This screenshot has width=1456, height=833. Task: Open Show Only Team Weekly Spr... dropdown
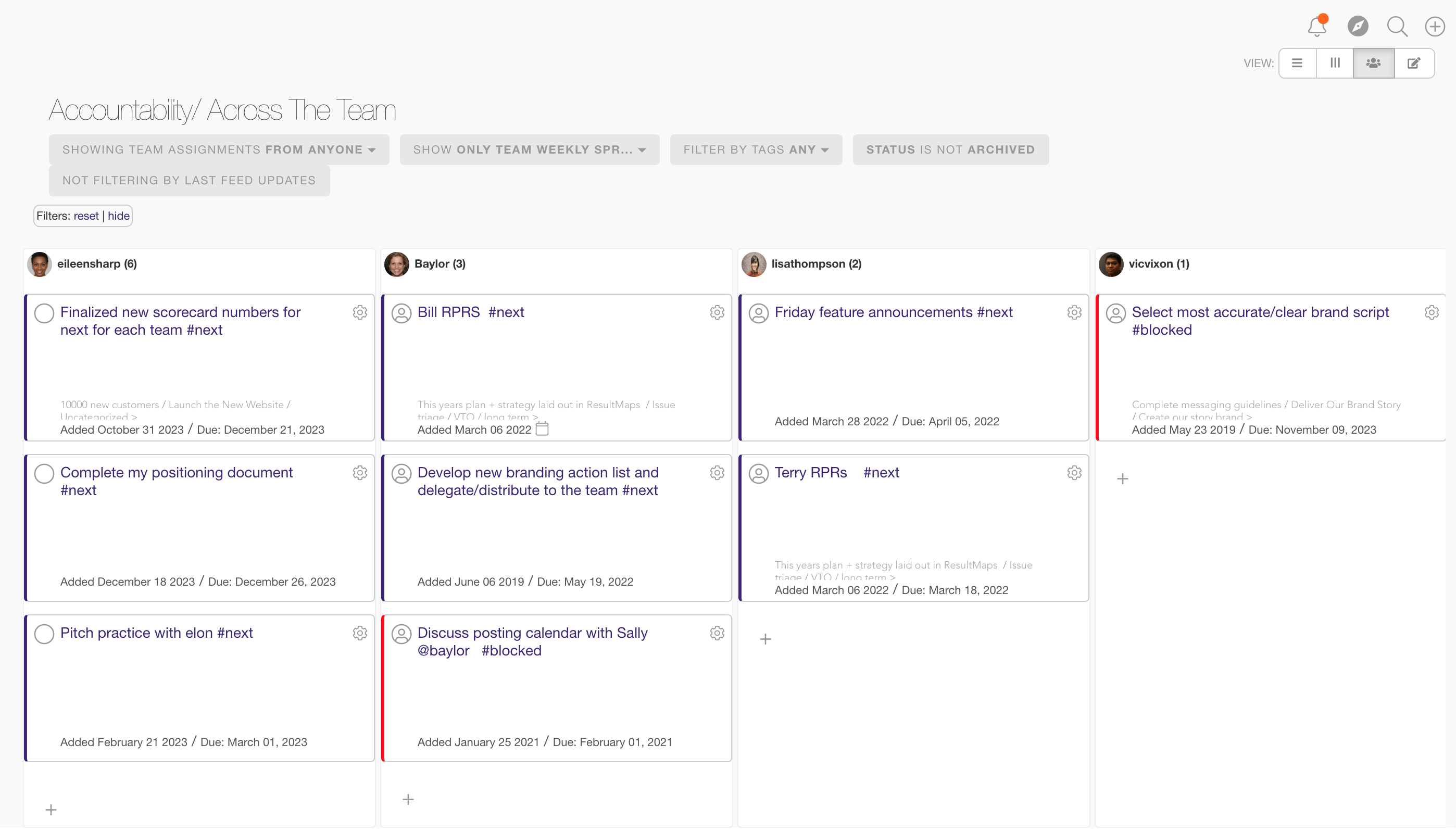(x=529, y=150)
